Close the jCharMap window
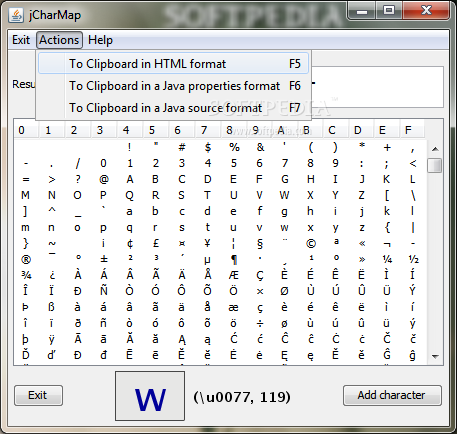The width and height of the screenshot is (457, 434). [x=426, y=11]
